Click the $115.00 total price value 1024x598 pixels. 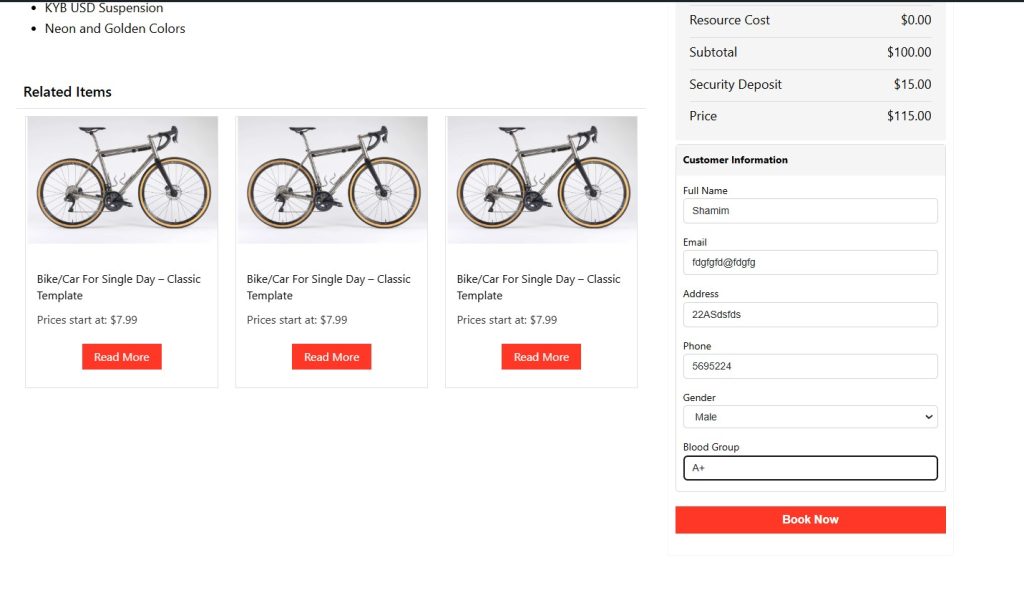coord(908,116)
